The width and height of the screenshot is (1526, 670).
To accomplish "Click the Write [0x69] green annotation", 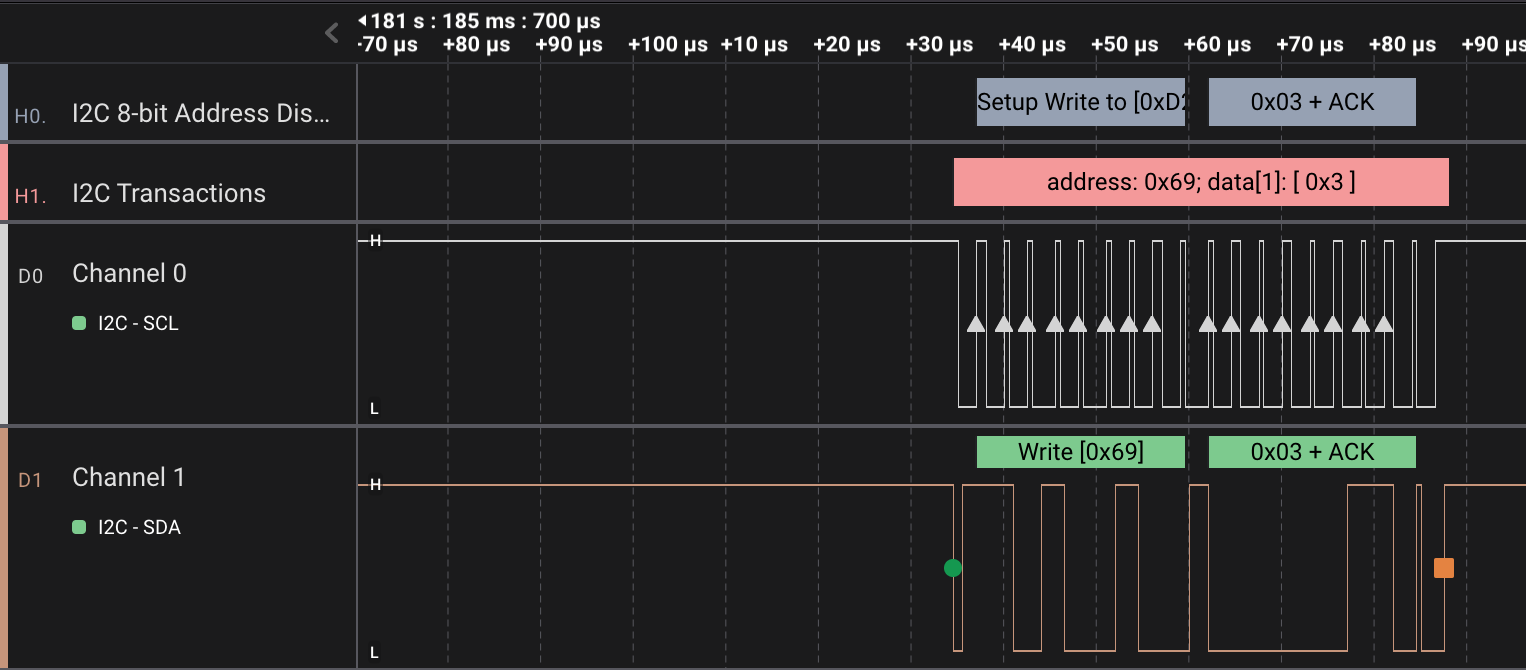I will tap(1081, 451).
